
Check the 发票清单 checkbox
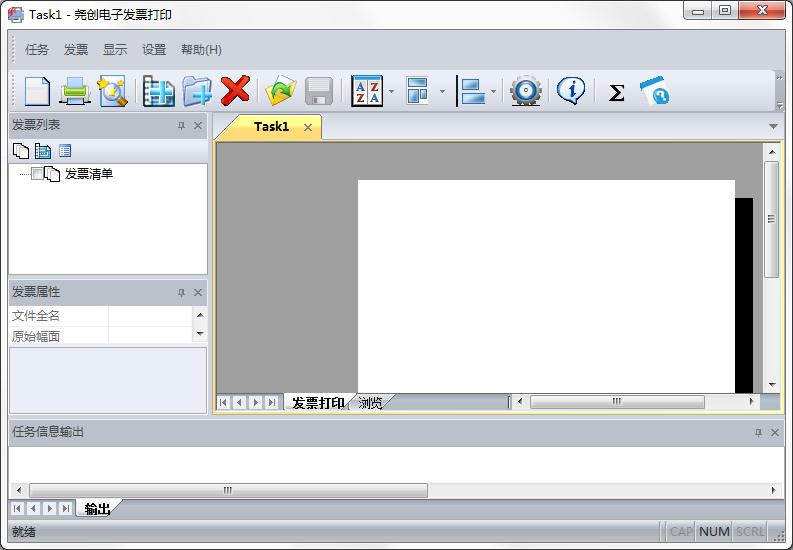[x=38, y=174]
